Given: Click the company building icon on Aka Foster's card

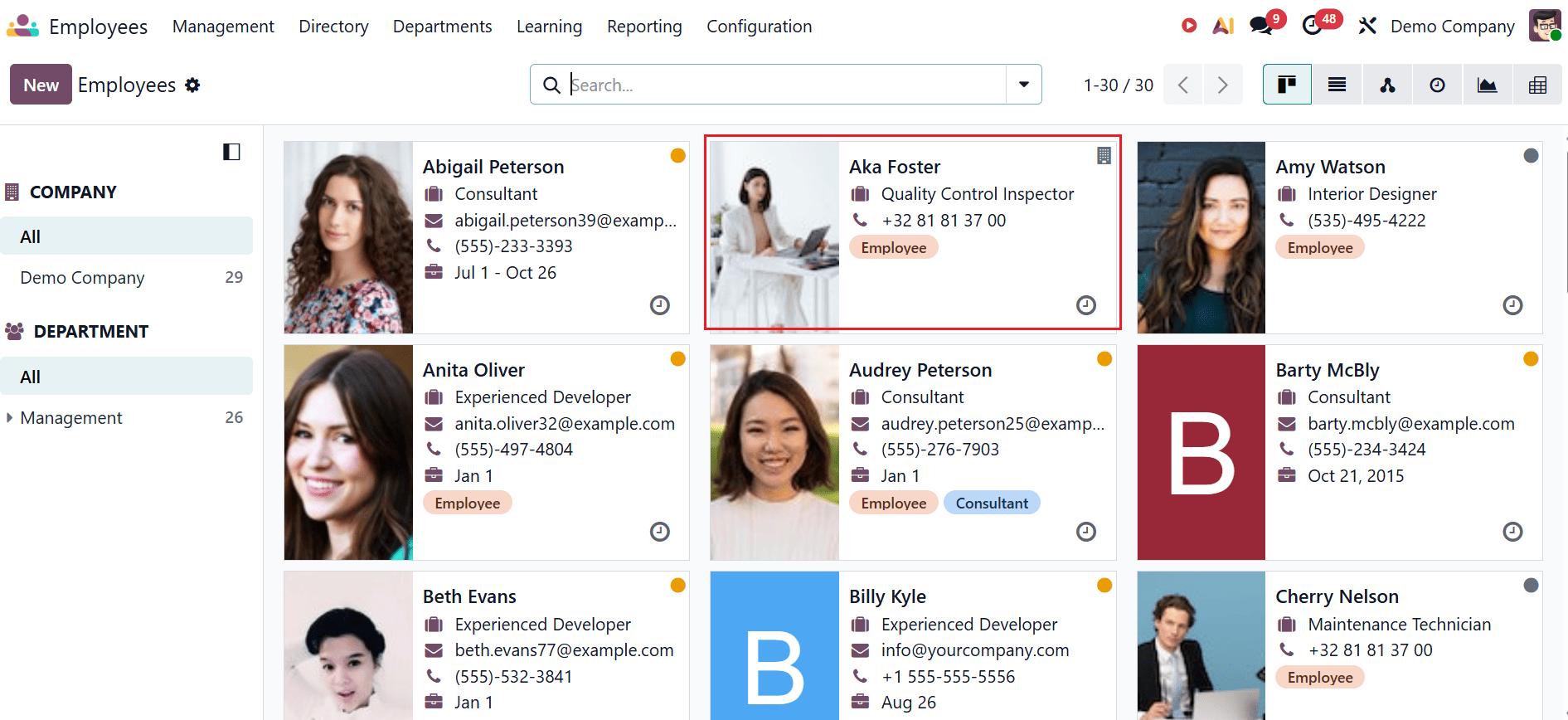Looking at the screenshot, I should pyautogui.click(x=1104, y=155).
